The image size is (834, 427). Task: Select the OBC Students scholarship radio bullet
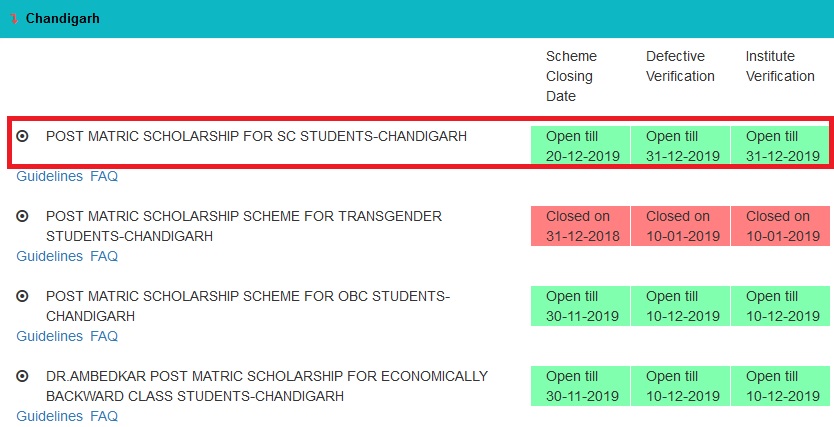pyautogui.click(x=22, y=296)
